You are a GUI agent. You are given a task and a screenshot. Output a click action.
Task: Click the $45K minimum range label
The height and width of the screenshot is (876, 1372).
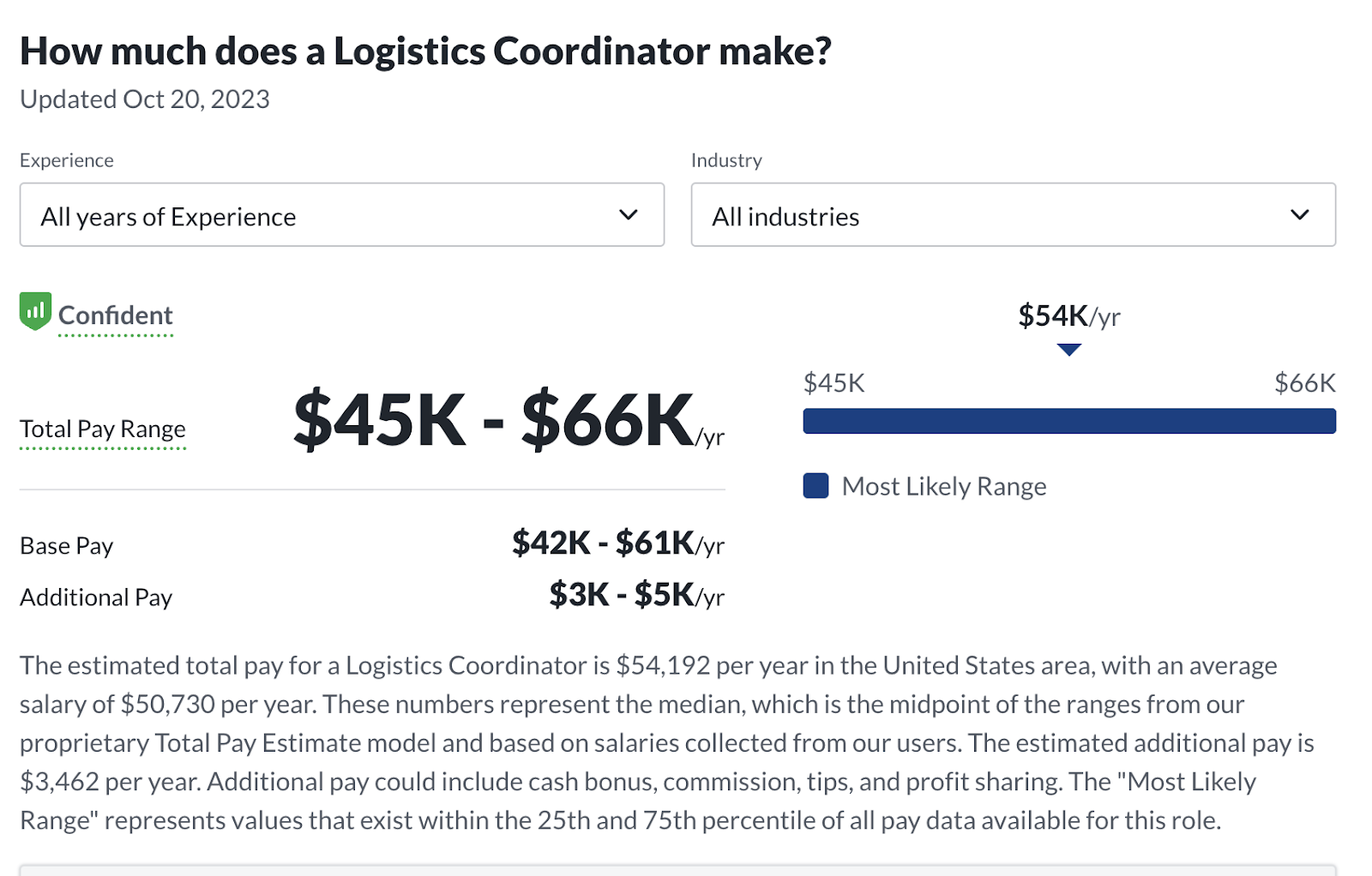[833, 383]
